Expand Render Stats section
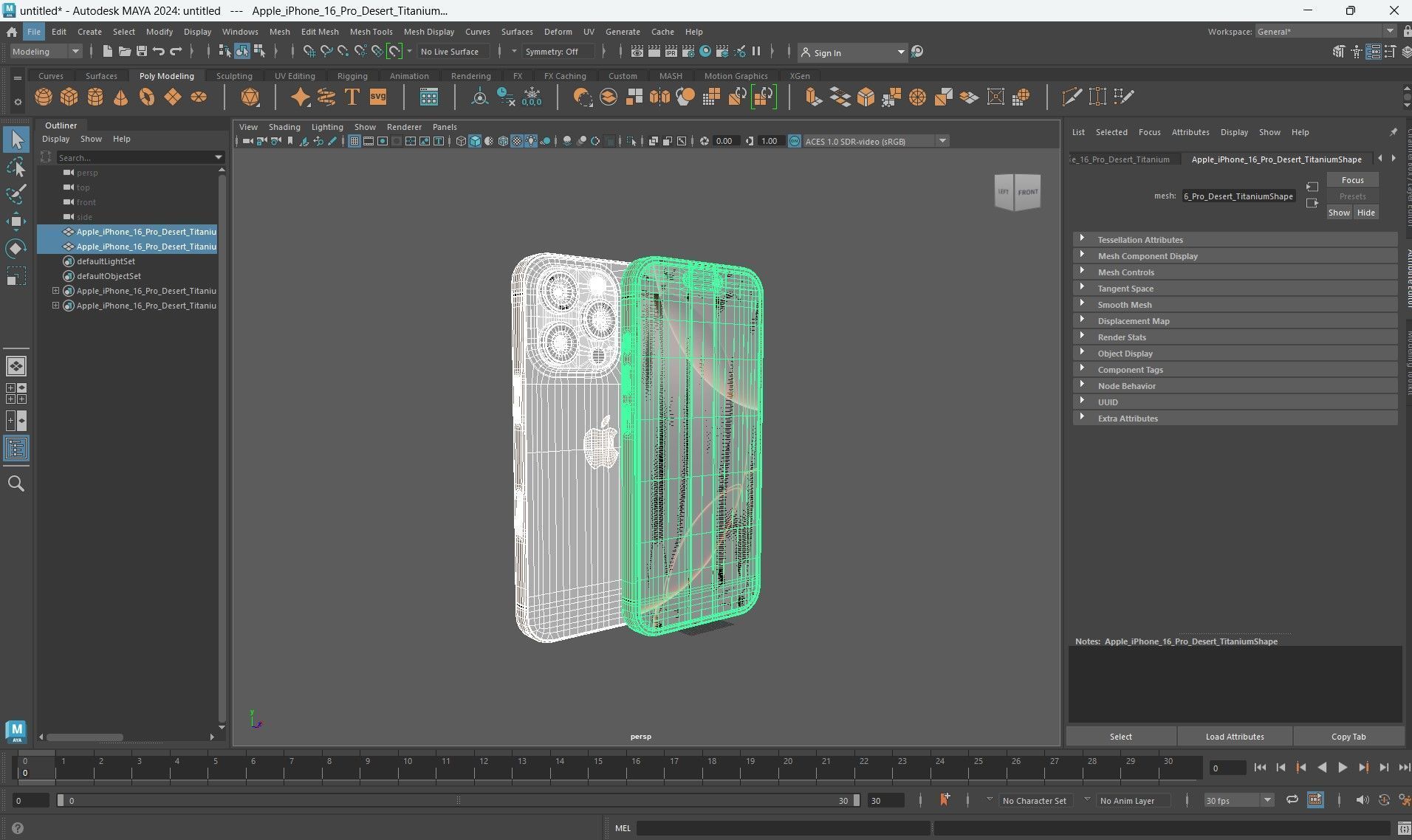The image size is (1412, 840). coord(1082,337)
